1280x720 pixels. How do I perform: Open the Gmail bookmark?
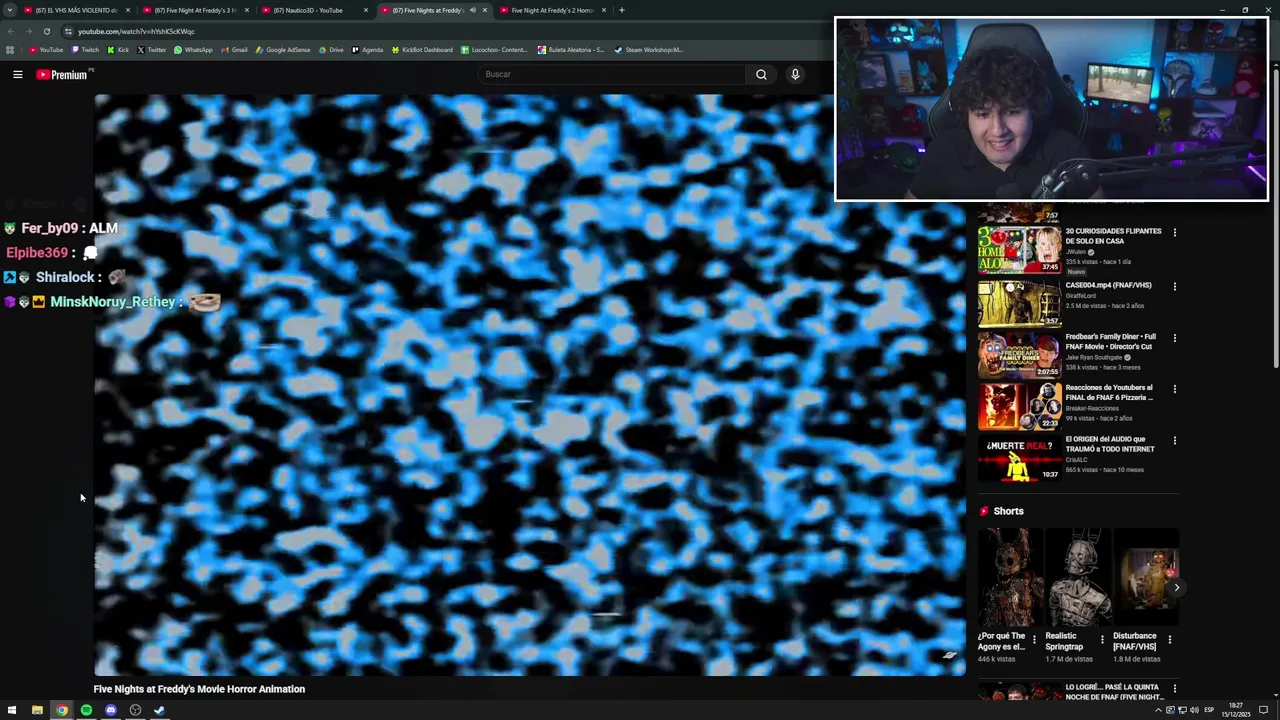pos(234,50)
